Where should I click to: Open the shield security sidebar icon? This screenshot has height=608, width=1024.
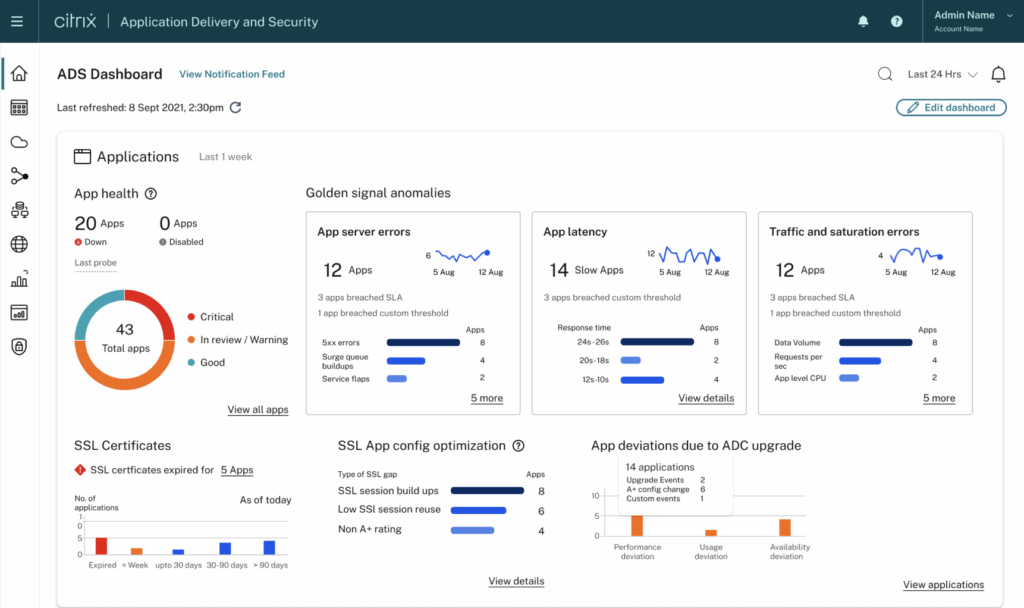[x=19, y=346]
